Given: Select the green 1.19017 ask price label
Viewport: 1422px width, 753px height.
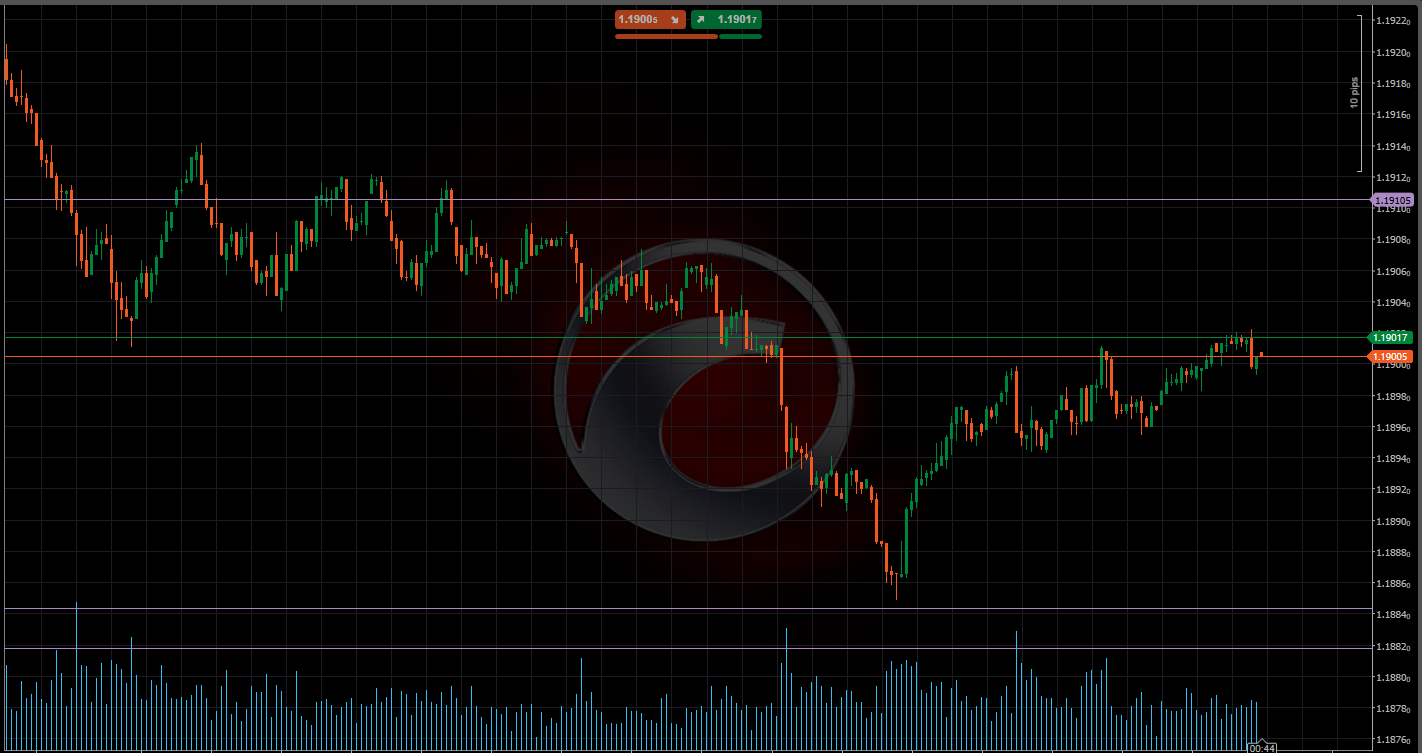Looking at the screenshot, I should point(1391,338).
